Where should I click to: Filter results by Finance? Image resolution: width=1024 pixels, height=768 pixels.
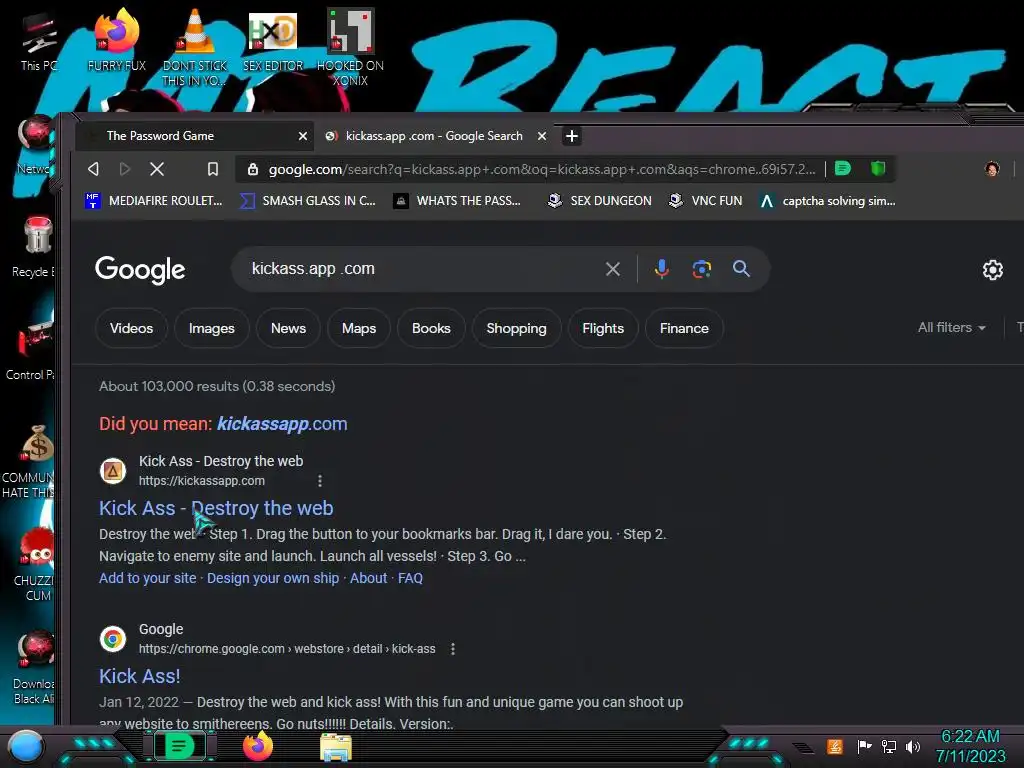click(684, 328)
